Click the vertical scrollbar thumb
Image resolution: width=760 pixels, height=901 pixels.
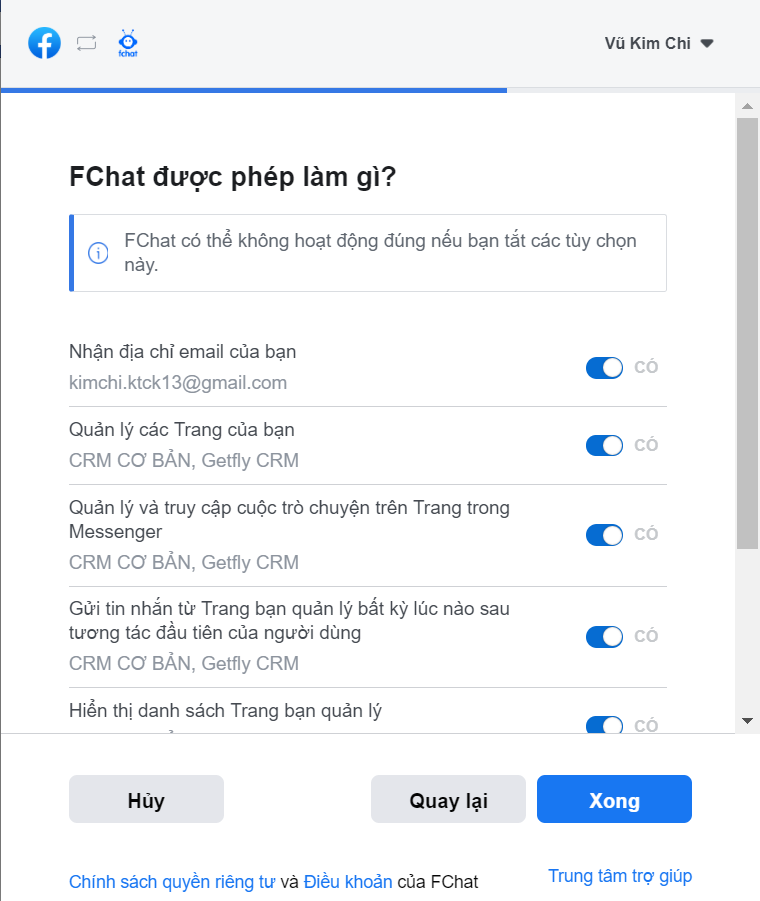(747, 330)
